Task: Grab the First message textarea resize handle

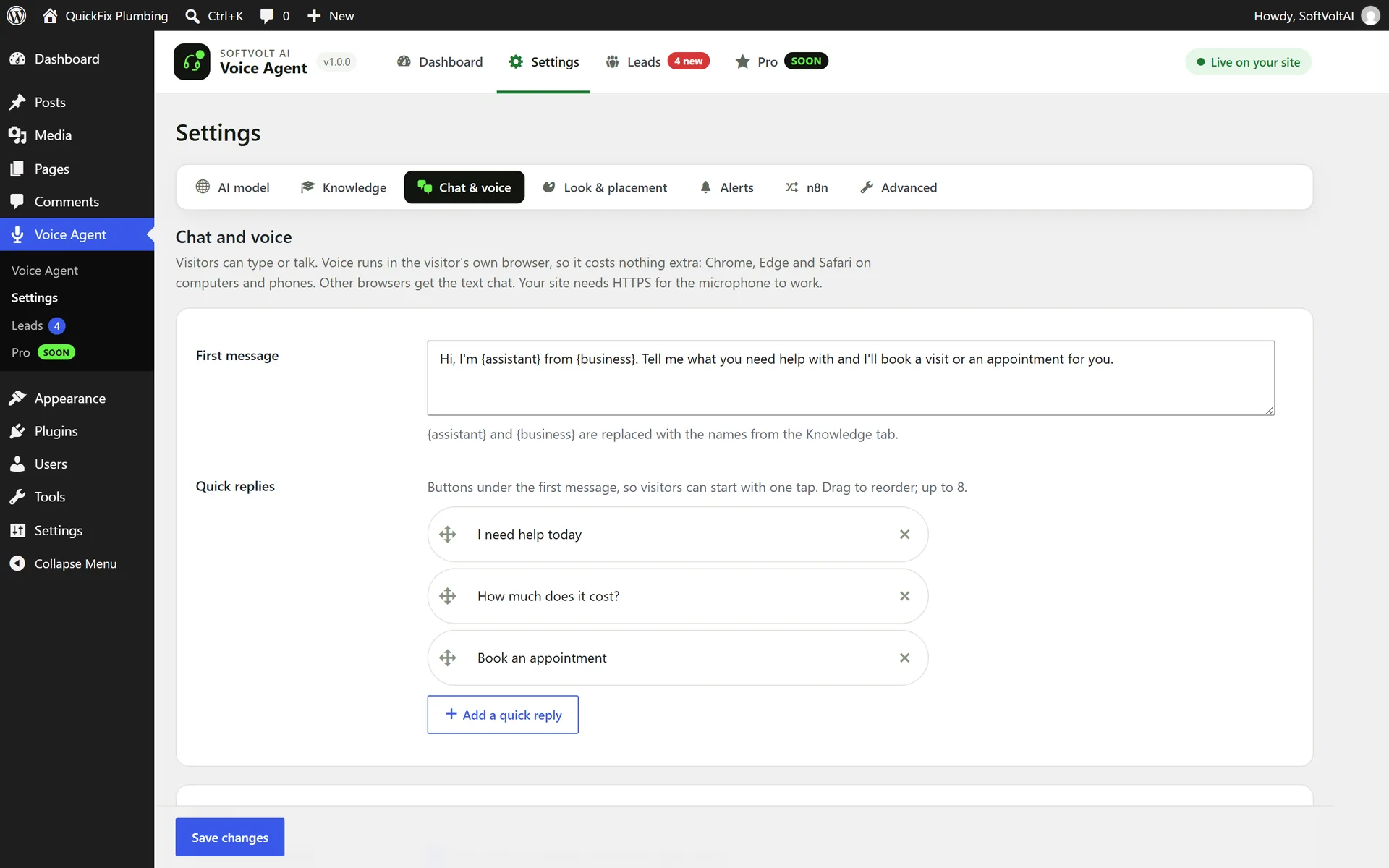Action: (1269, 409)
